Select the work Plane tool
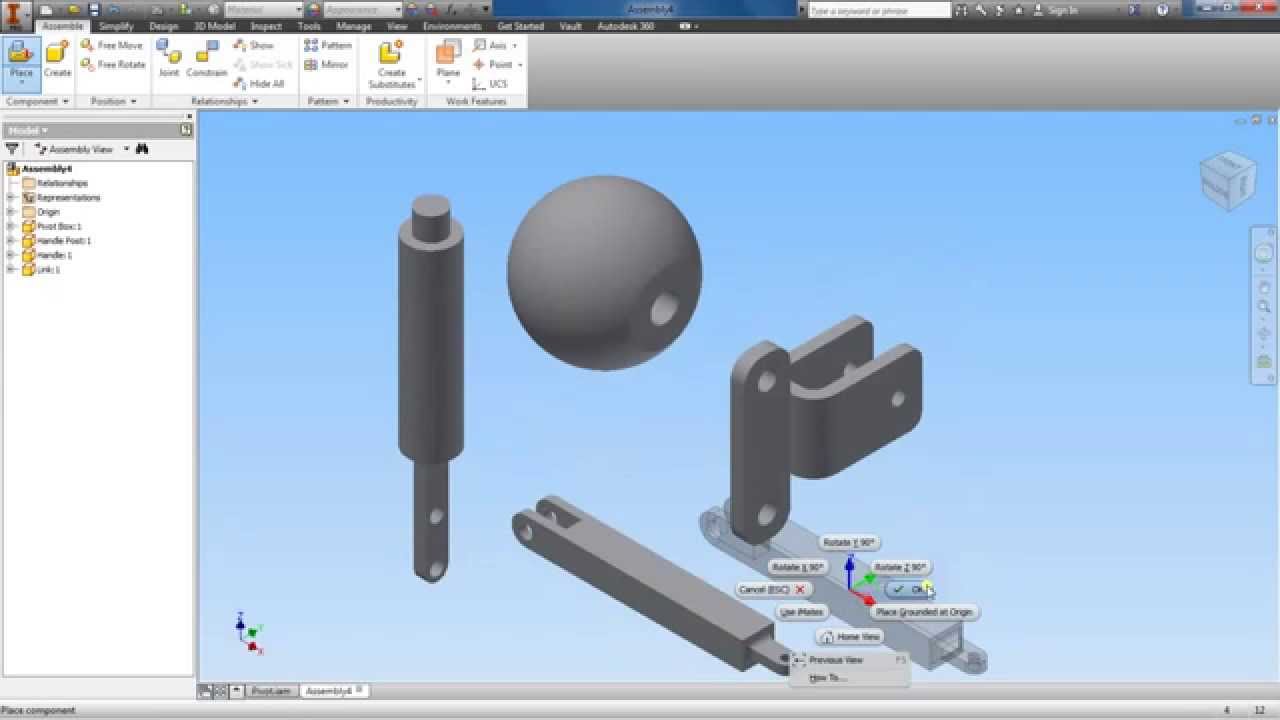This screenshot has height=720, width=1280. pos(448,62)
